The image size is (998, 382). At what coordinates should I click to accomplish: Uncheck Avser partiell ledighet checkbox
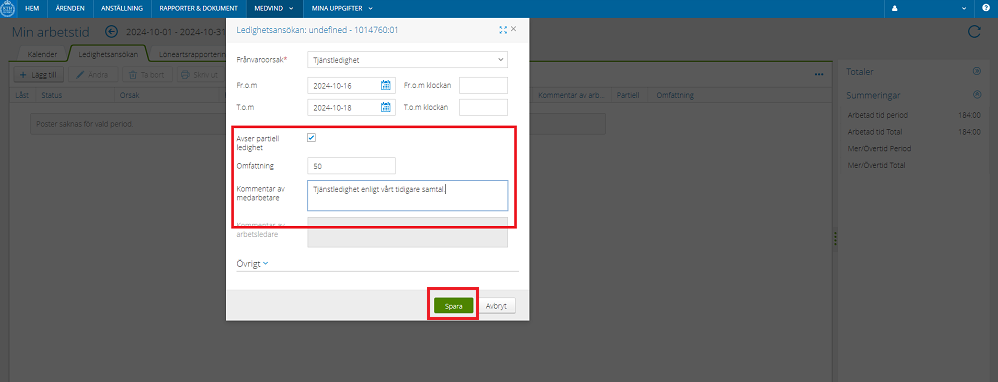311,138
